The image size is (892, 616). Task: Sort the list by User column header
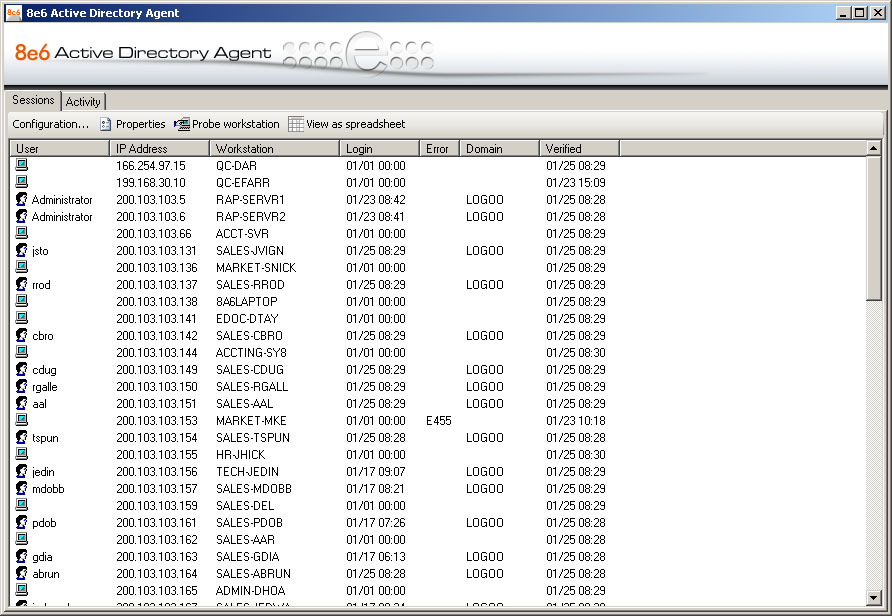tap(60, 148)
